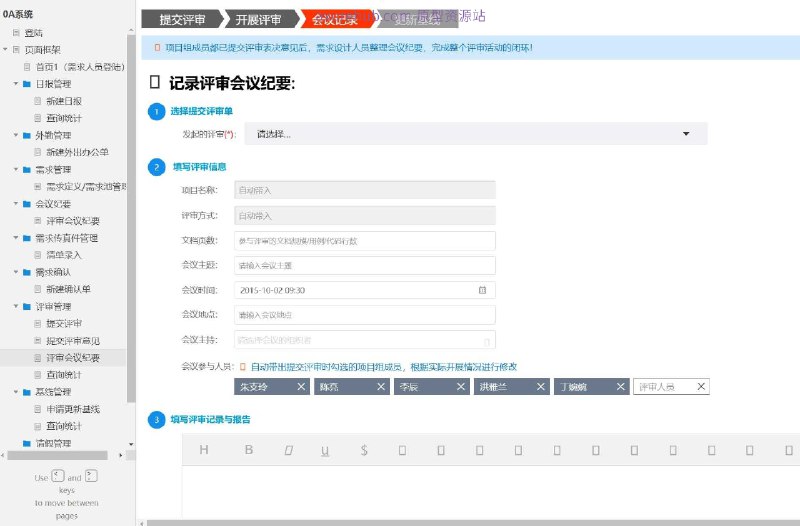
Task: Remove participant 李辰 with its X
Action: click(461, 387)
